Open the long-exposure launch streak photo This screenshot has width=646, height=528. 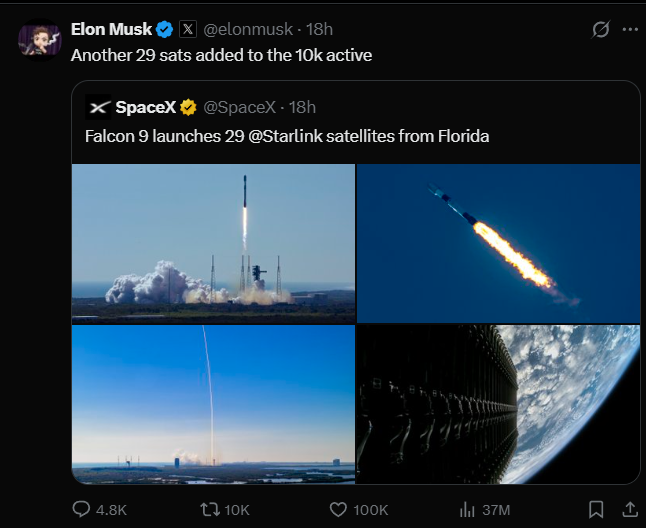click(213, 404)
